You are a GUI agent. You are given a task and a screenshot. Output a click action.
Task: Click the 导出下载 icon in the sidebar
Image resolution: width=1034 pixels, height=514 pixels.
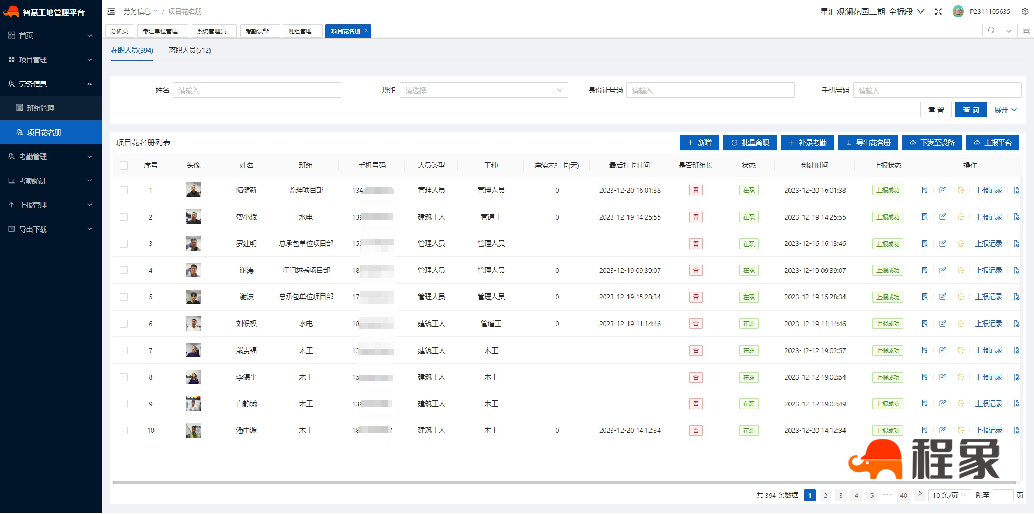[11, 229]
